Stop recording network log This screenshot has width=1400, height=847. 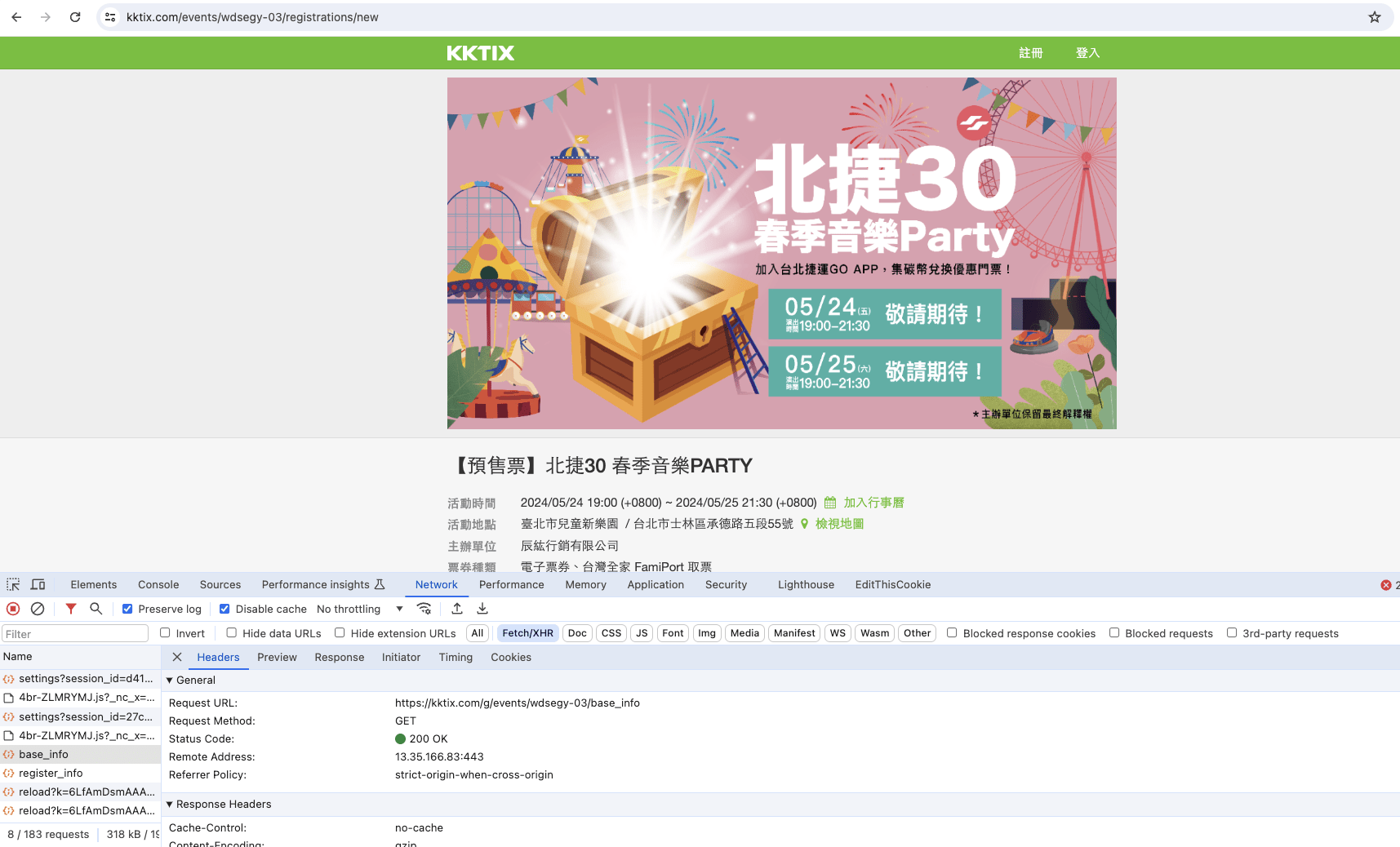click(13, 609)
